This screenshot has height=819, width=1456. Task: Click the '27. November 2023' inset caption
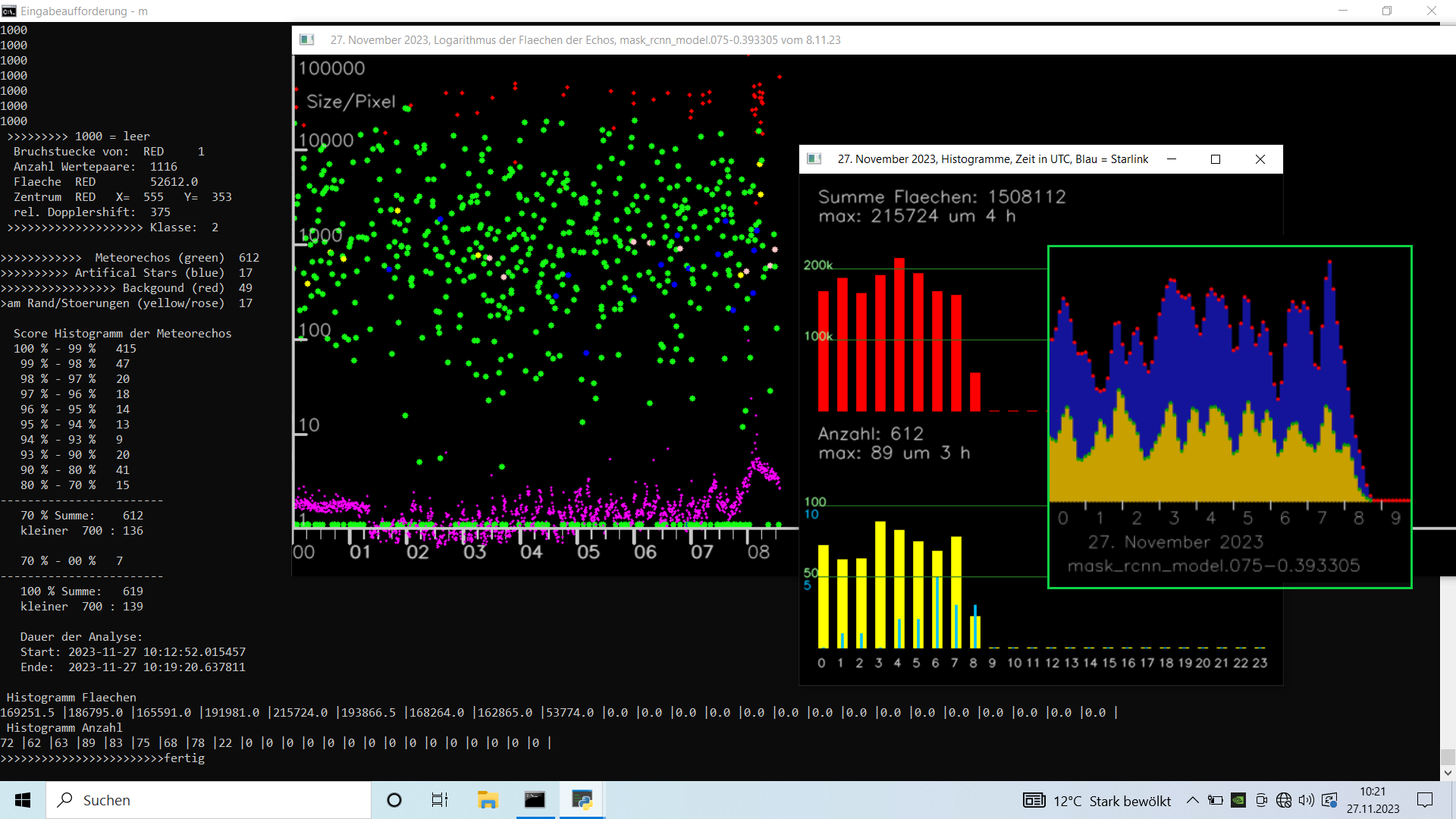click(x=1175, y=542)
